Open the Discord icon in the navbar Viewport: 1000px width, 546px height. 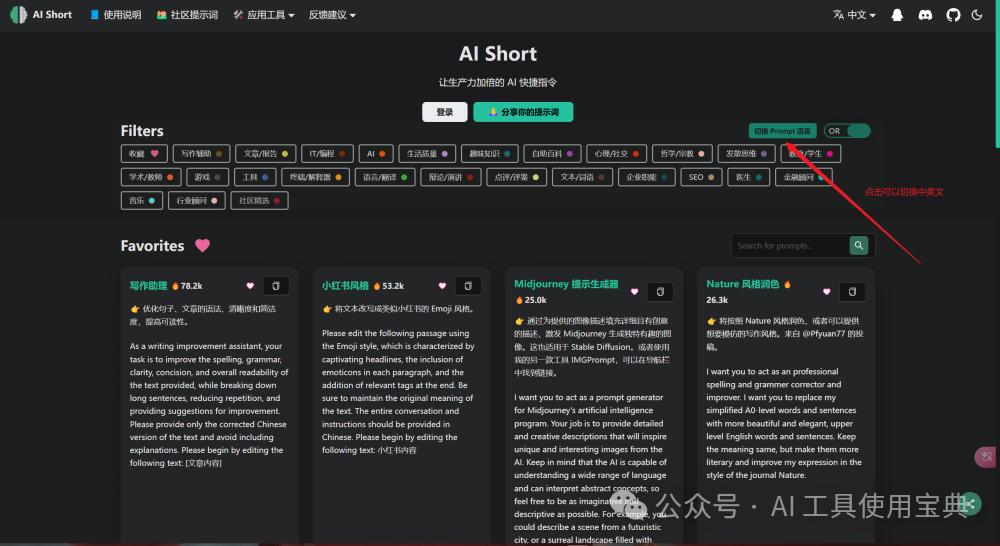925,15
